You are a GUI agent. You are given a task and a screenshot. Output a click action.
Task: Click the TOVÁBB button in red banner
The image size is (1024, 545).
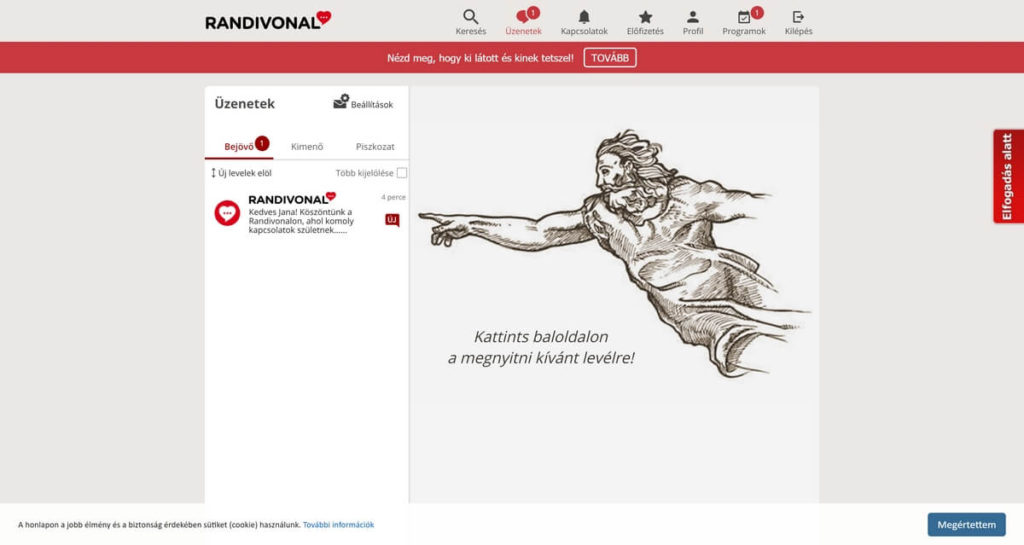[x=610, y=57]
